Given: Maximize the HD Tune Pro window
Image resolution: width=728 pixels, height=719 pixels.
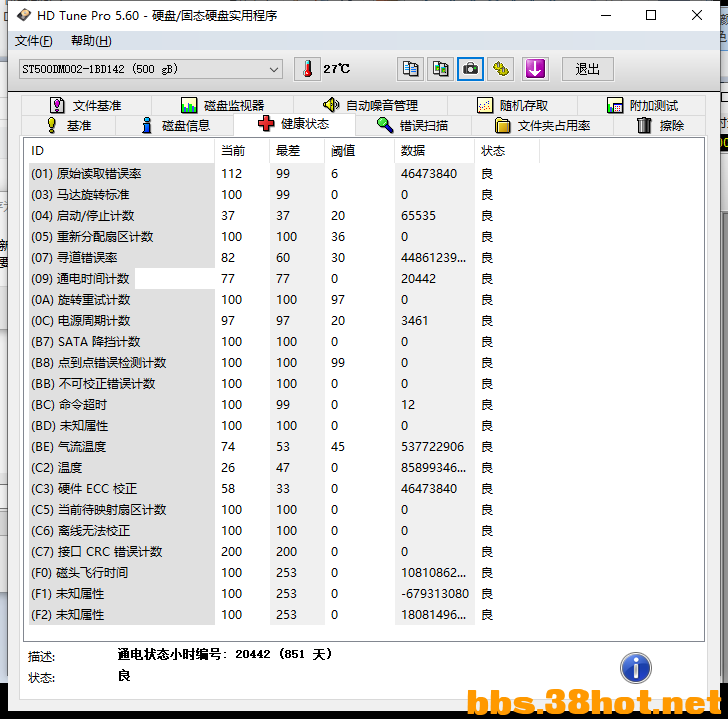Looking at the screenshot, I should (x=651, y=15).
